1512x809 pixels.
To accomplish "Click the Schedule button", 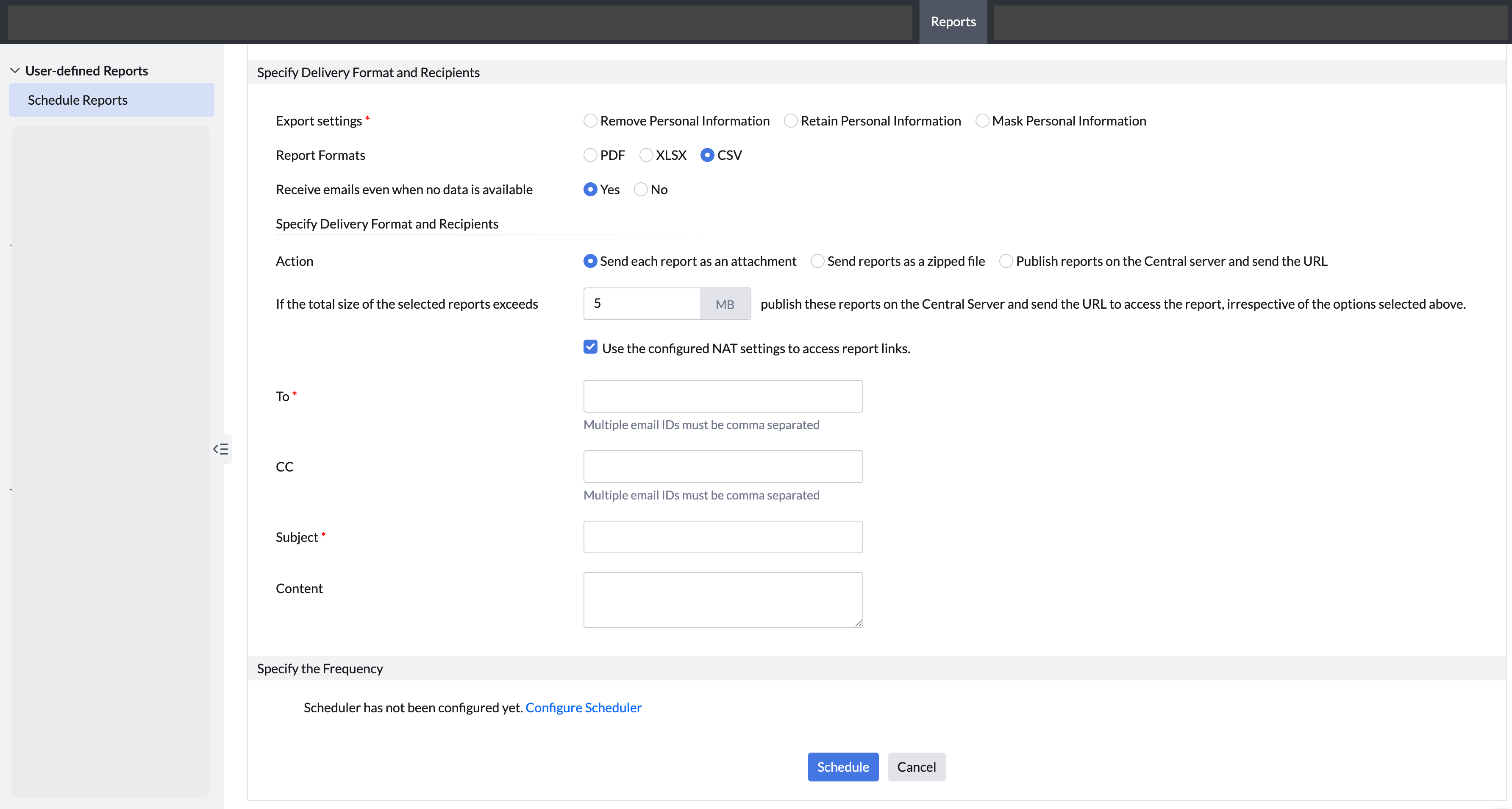I will 843,767.
